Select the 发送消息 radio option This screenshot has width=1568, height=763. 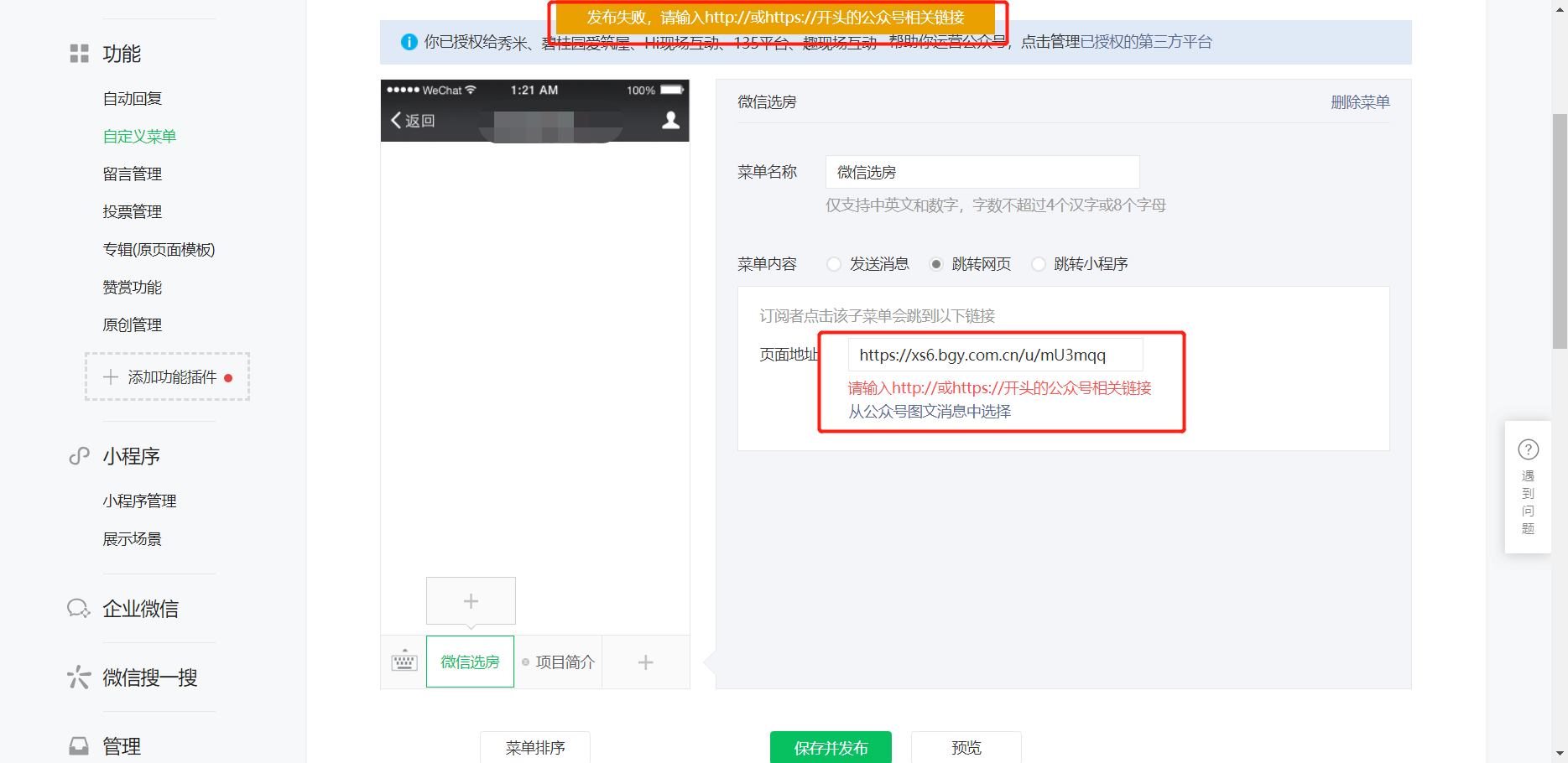[834, 264]
